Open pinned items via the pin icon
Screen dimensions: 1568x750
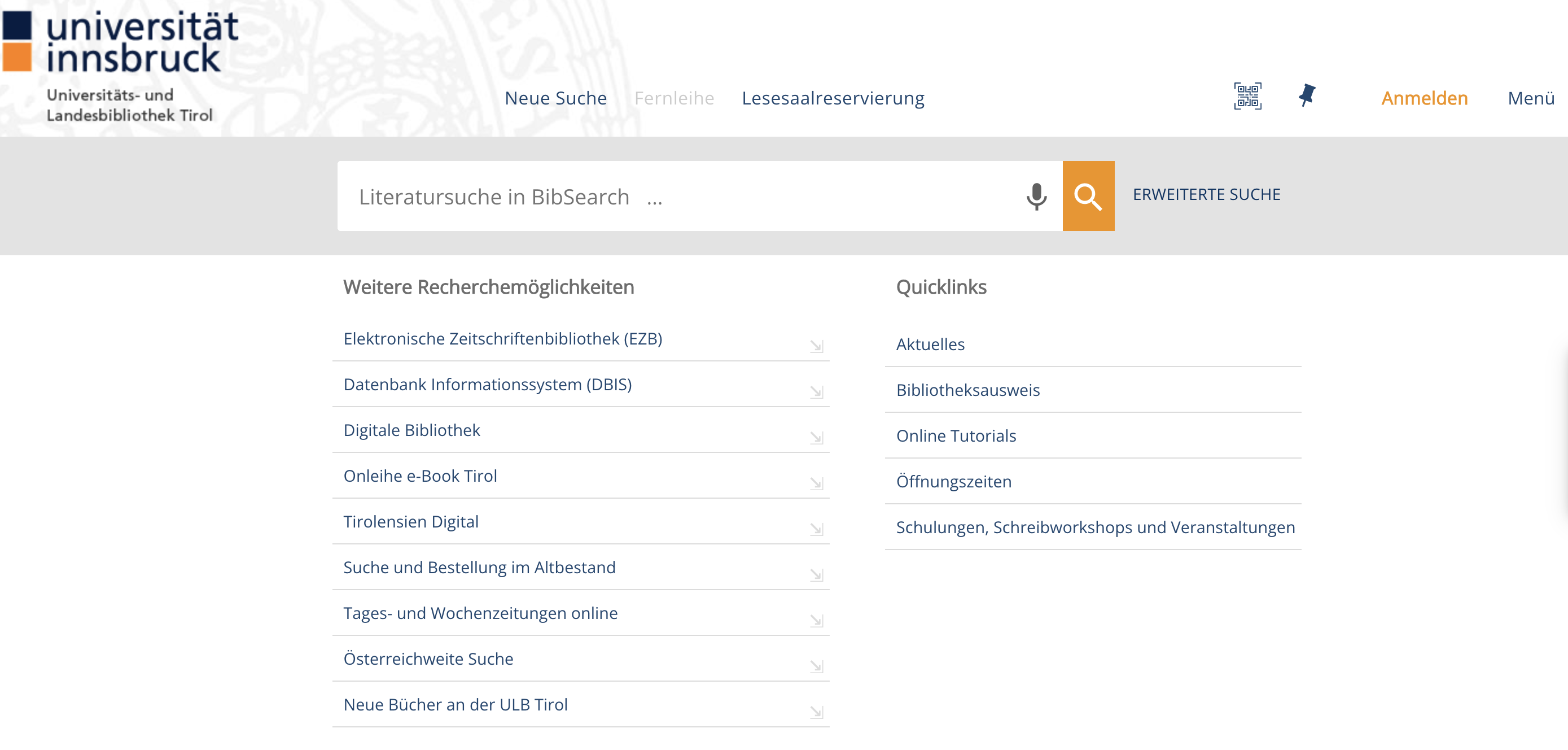pos(1306,95)
